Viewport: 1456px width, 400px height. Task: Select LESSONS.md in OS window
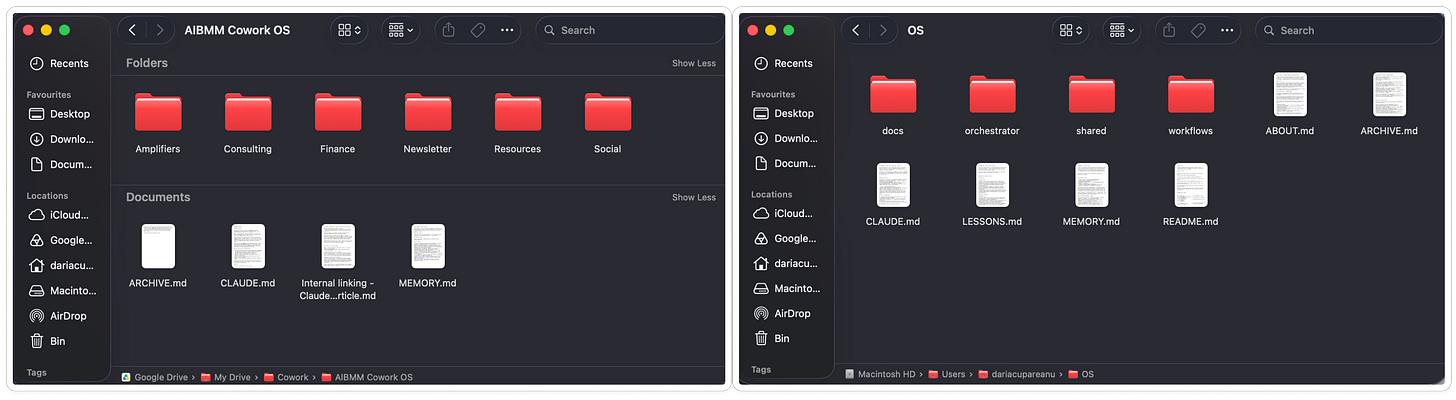[x=992, y=185]
